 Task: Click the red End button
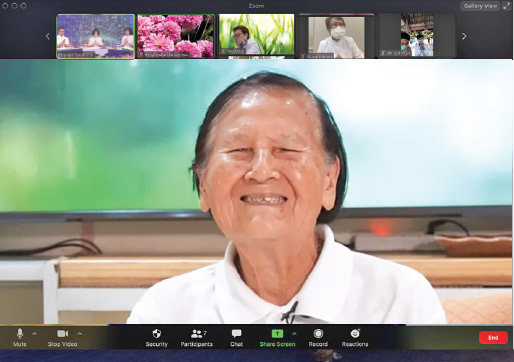point(493,338)
